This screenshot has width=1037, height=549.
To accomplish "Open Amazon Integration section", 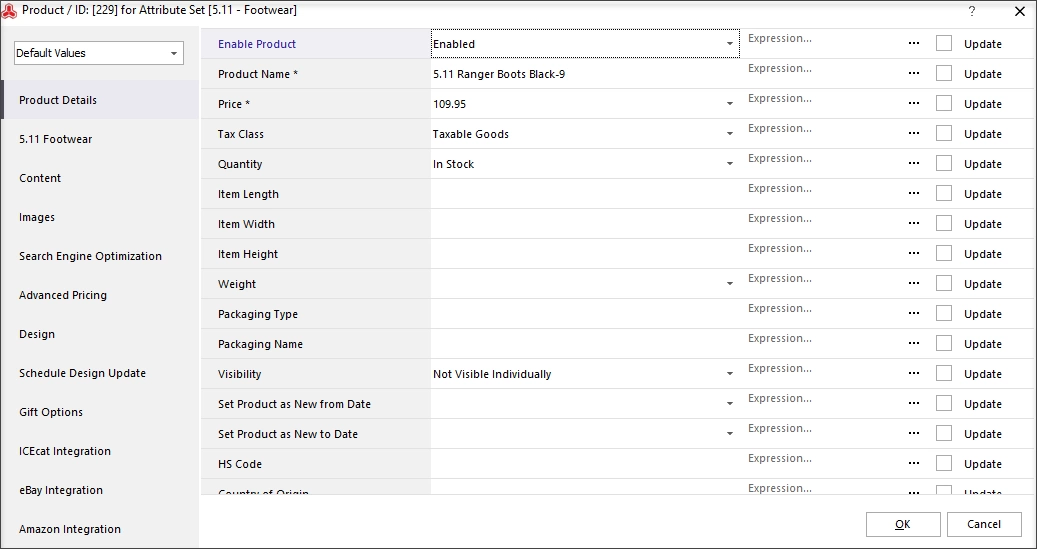I will point(100,529).
